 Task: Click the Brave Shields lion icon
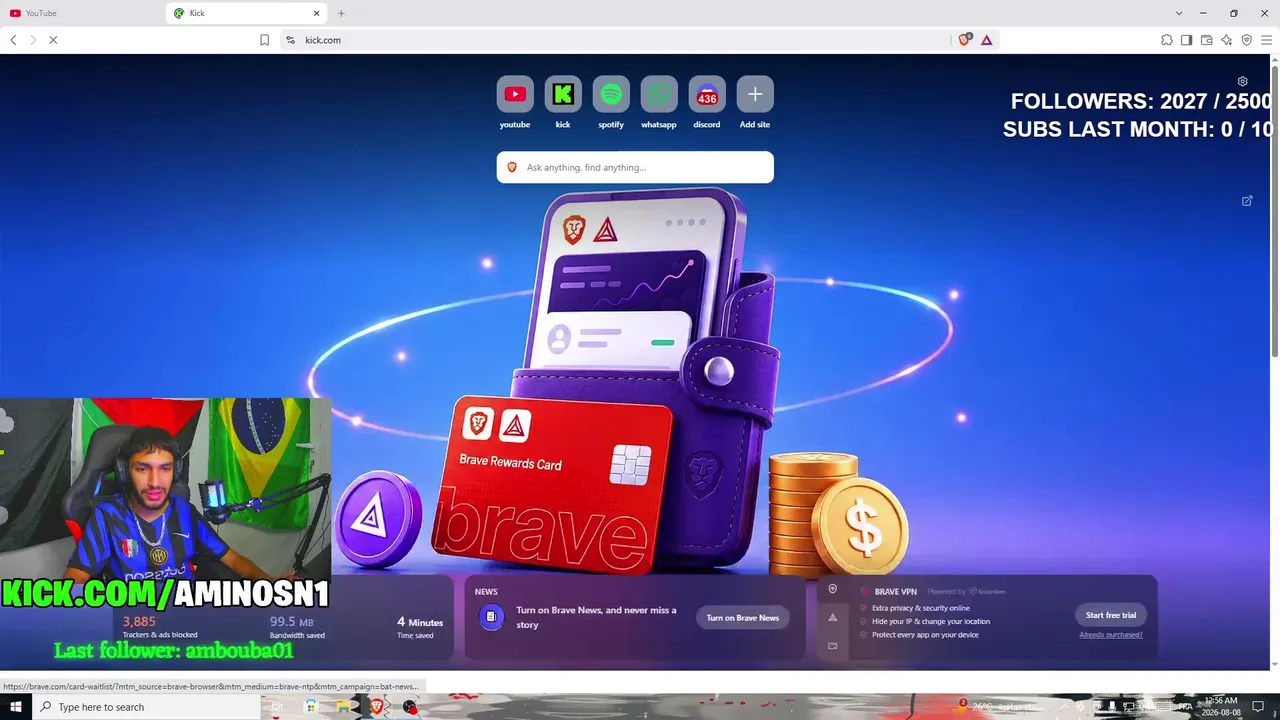coord(964,40)
